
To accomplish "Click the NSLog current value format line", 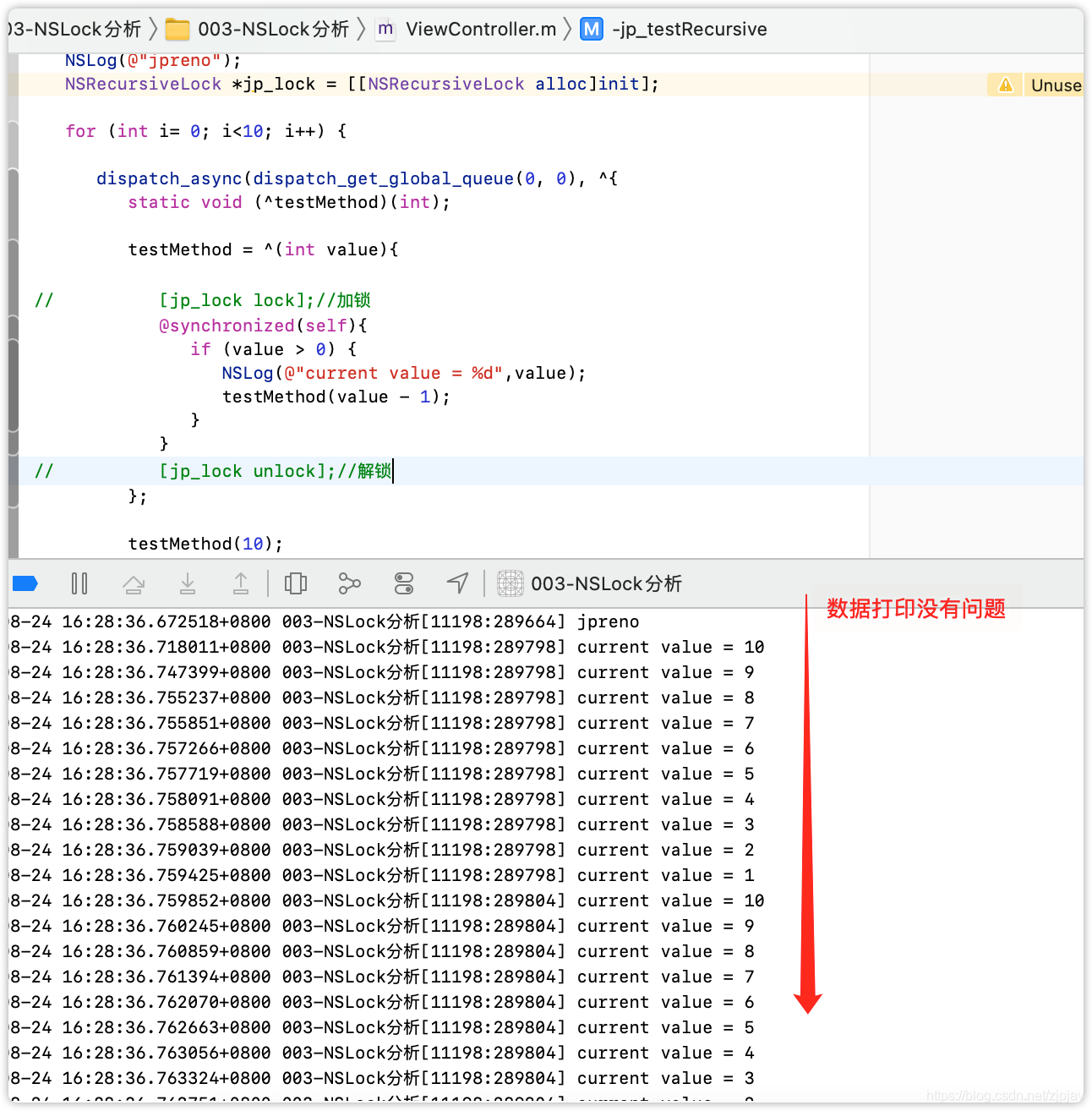I will pyautogui.click(x=403, y=373).
